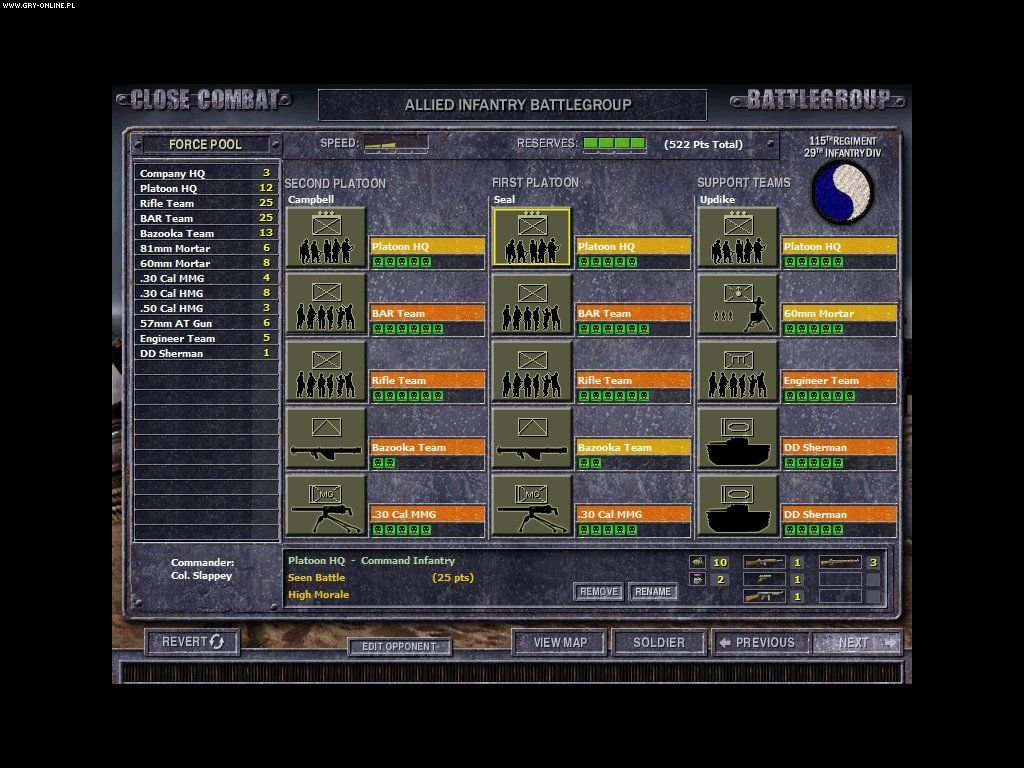Choose the 60mm Mortar support team icon
This screenshot has width=1024, height=768.
[738, 305]
